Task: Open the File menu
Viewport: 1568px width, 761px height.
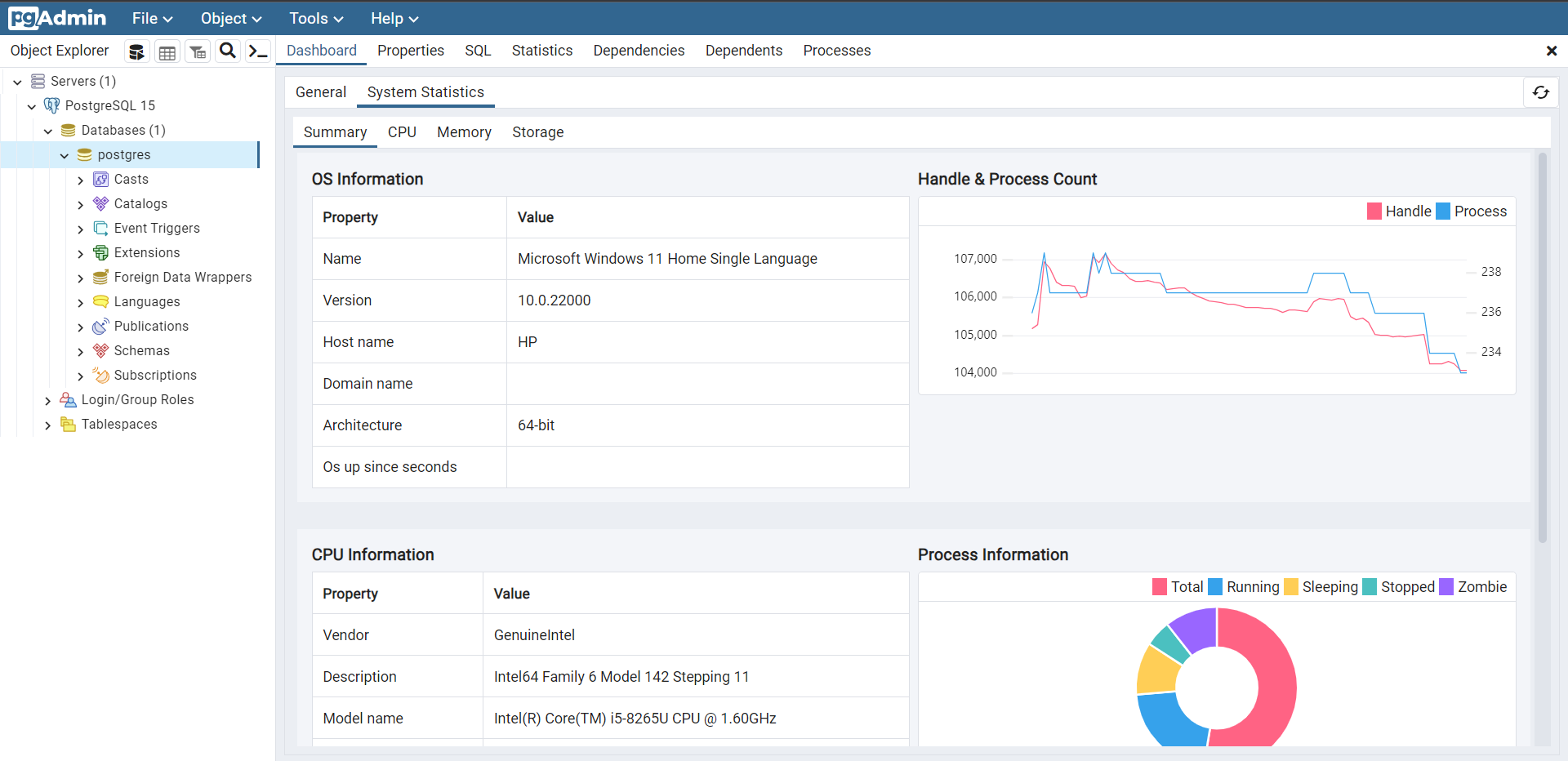Action: (x=153, y=18)
